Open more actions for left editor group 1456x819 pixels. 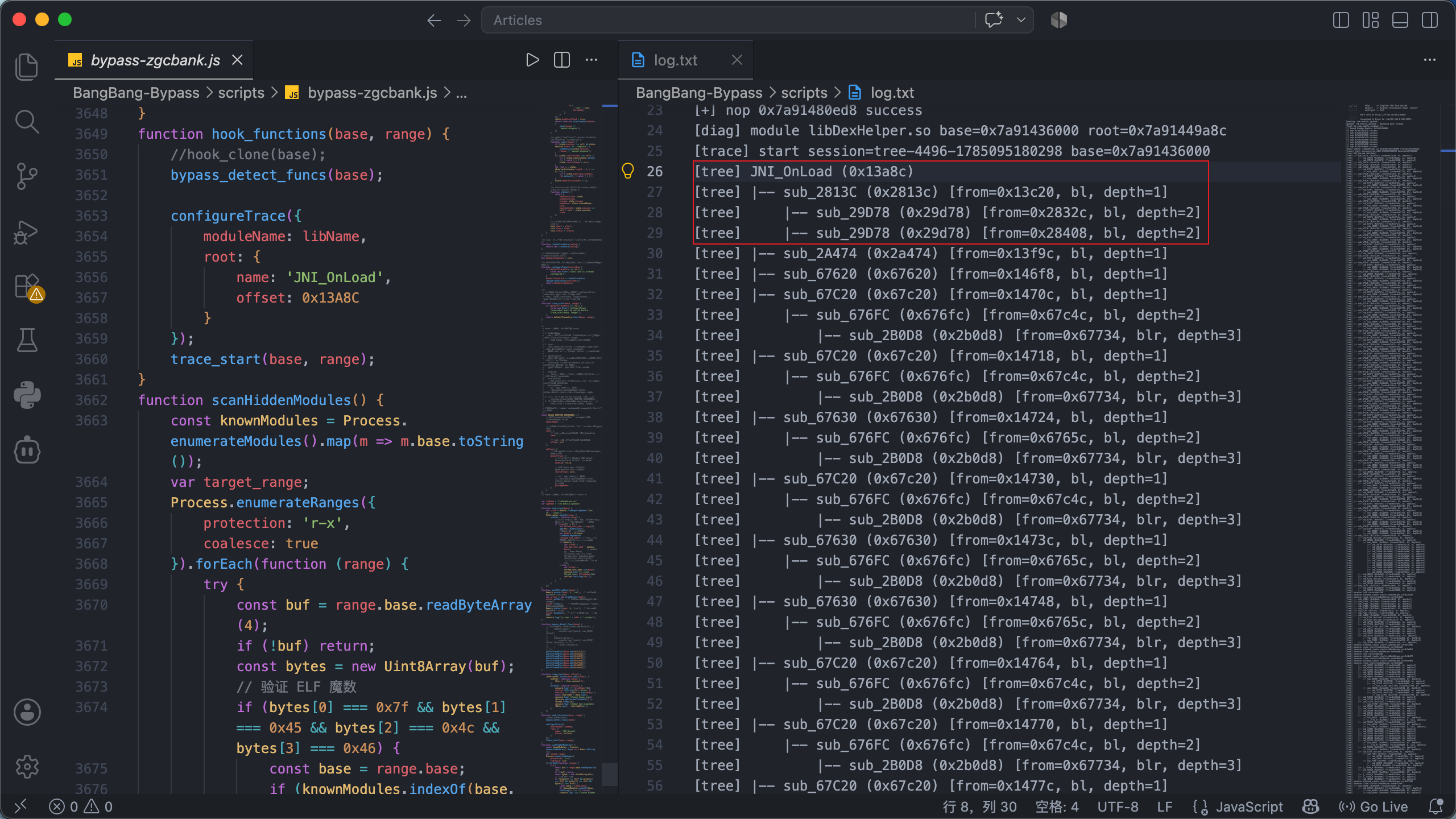pyautogui.click(x=591, y=60)
